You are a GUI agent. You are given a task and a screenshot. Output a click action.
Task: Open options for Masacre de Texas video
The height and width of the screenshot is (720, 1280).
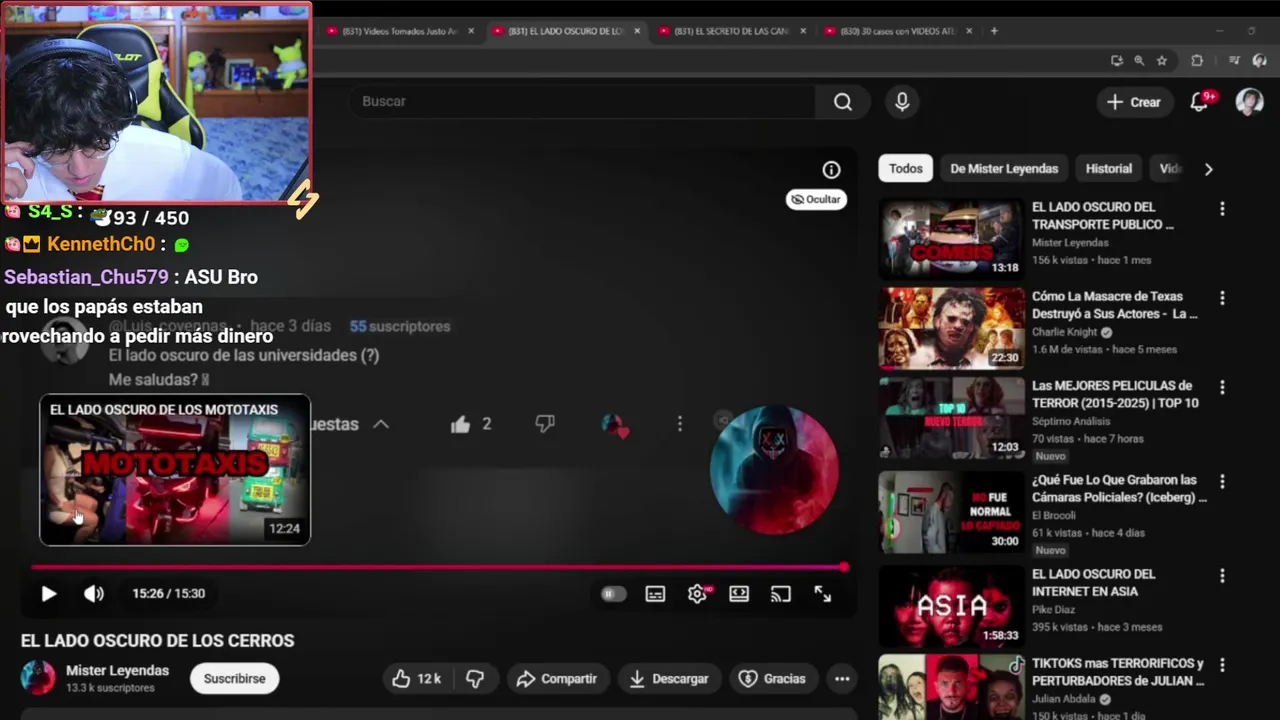1222,298
